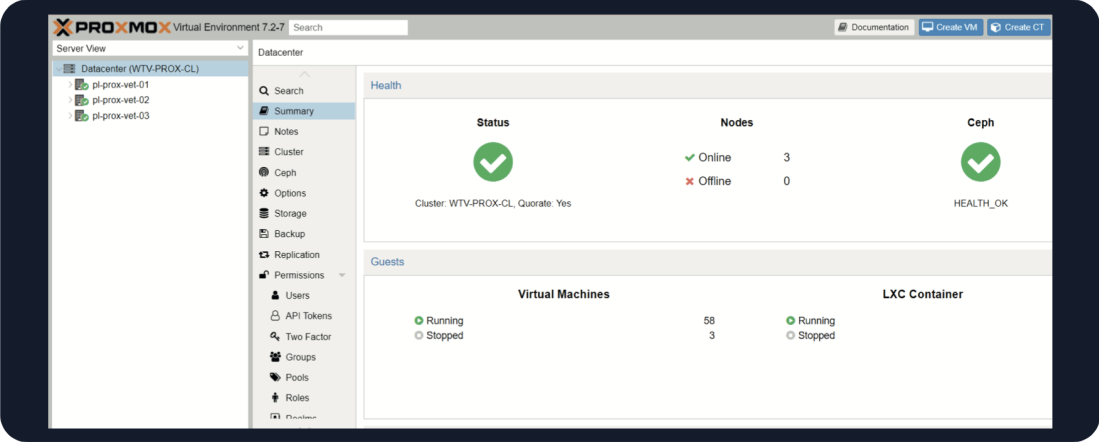The height and width of the screenshot is (442, 1099).
Task: Click the LXC Container Running icon
Action: [790, 321]
